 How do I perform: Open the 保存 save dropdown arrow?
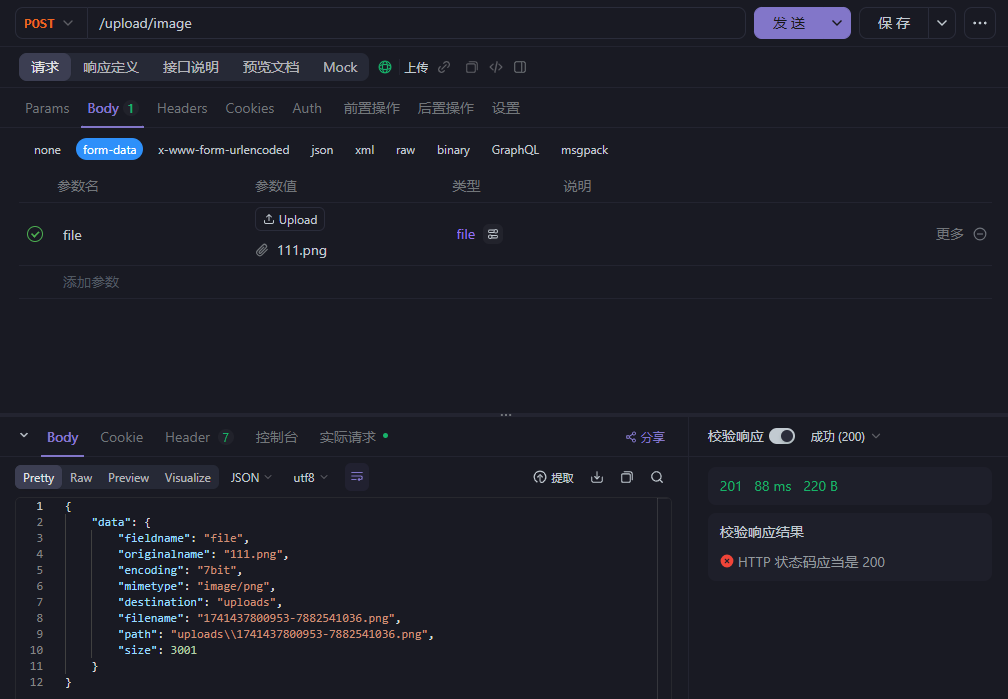pos(942,23)
